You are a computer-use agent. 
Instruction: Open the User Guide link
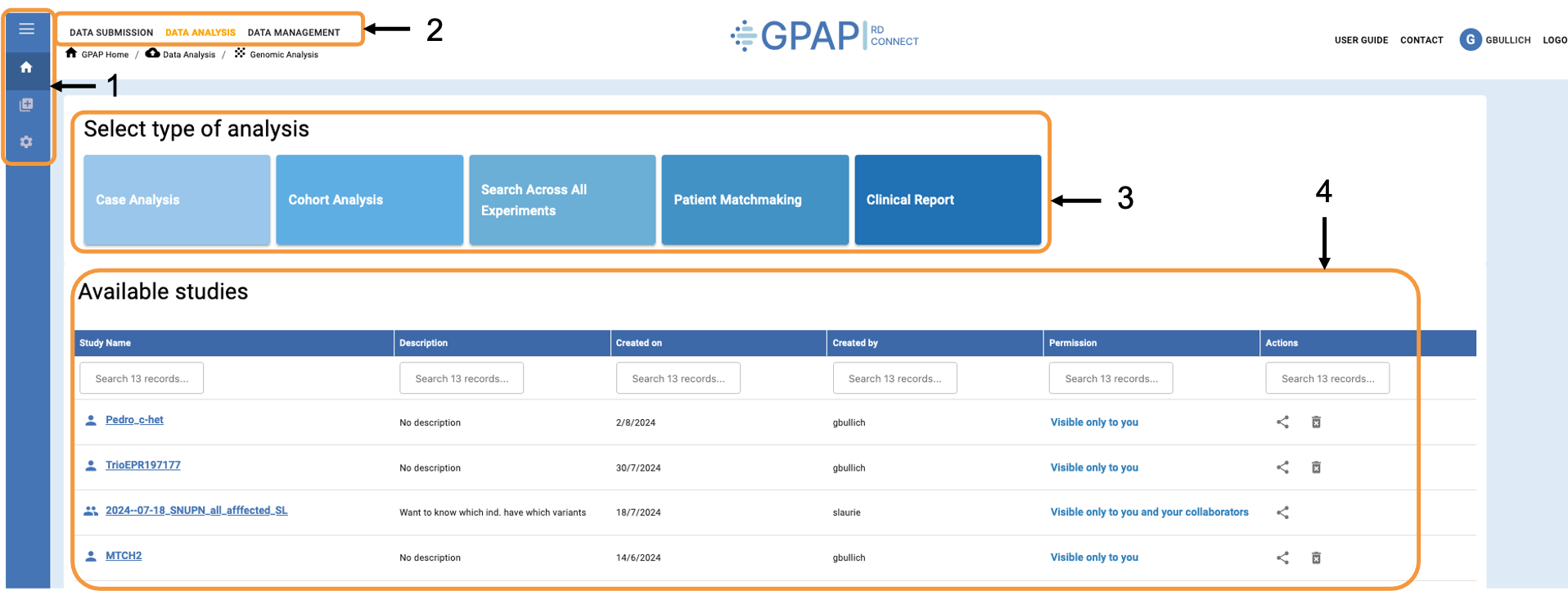[1361, 40]
